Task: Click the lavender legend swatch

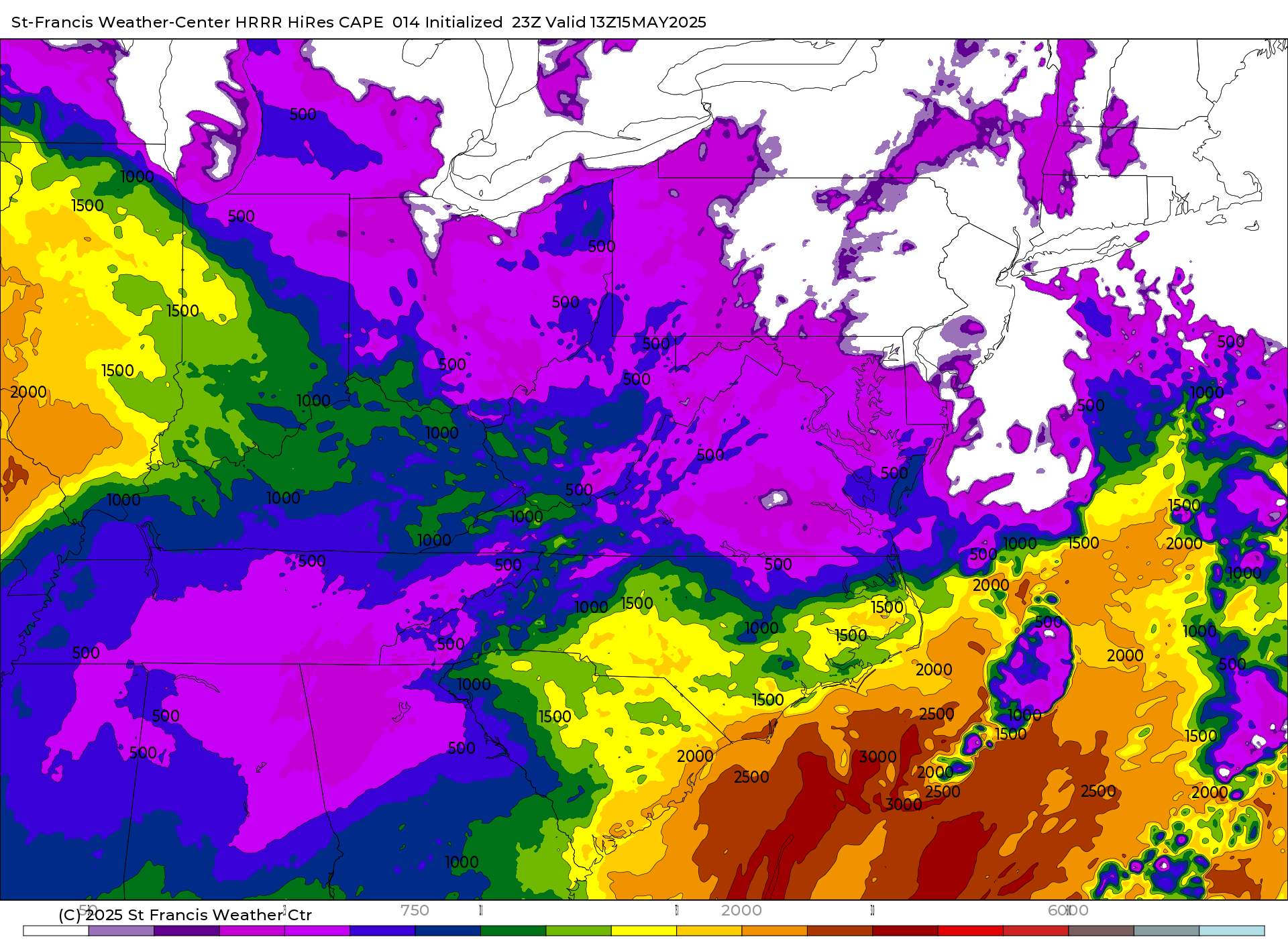Action: [x=121, y=931]
